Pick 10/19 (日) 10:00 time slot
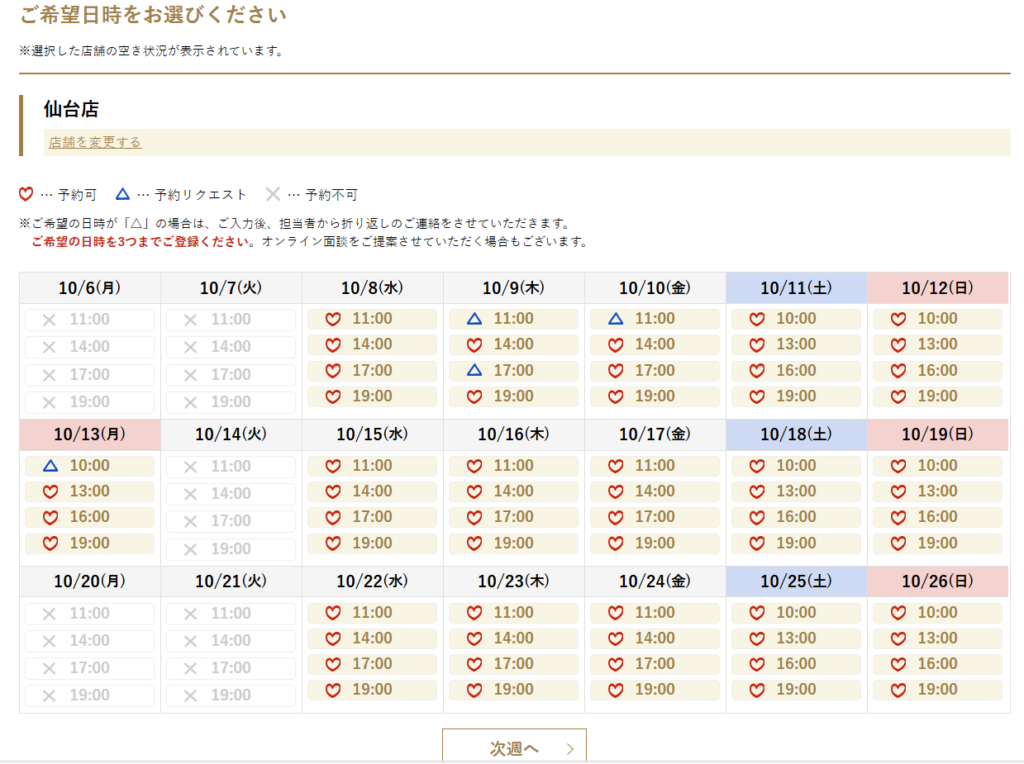Viewport: 1024px width, 764px height. (x=937, y=466)
